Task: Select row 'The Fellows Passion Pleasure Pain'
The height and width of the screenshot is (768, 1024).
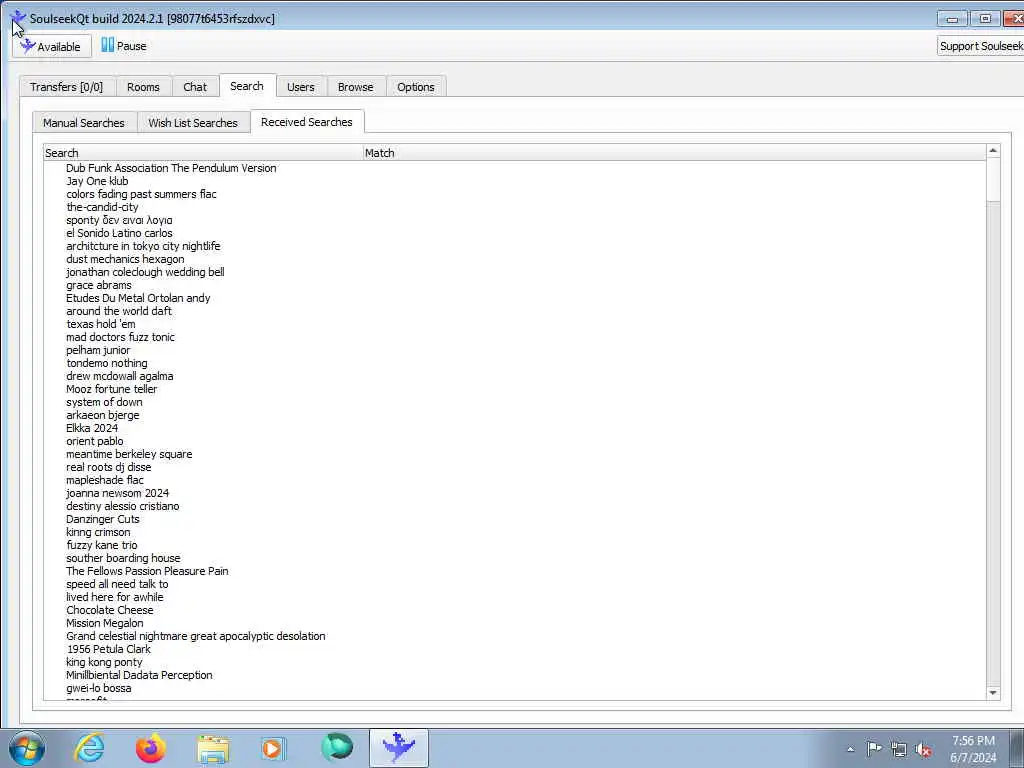Action: click(148, 571)
